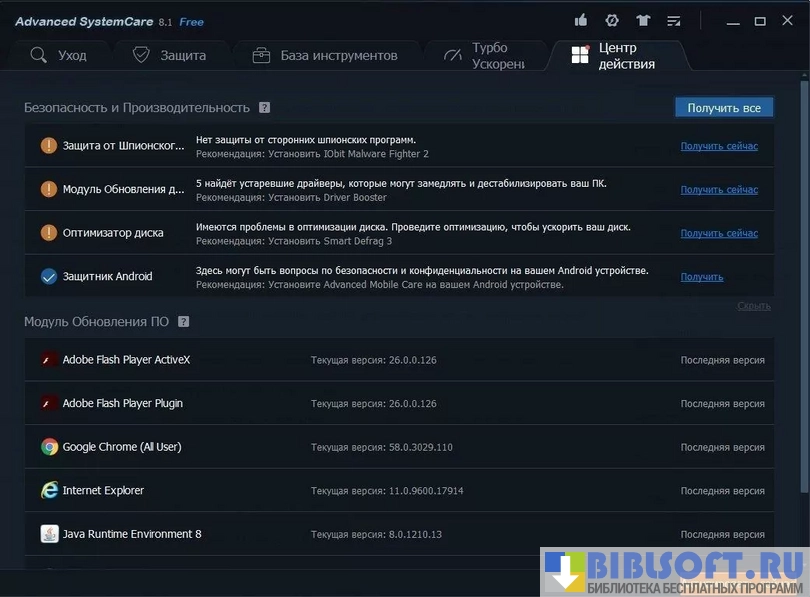This screenshot has width=810, height=597.
Task: Click the help icon beside Безопасность и Производительность
Action: (x=264, y=108)
